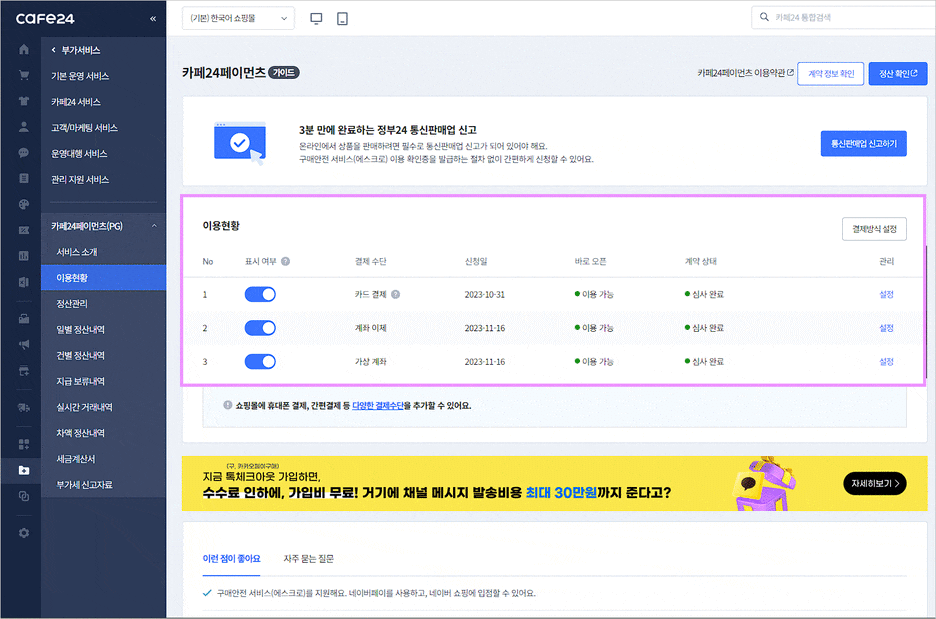Image resolution: width=936 pixels, height=619 pixels.
Task: Open the apps grid icon in sidebar
Action: 24,444
